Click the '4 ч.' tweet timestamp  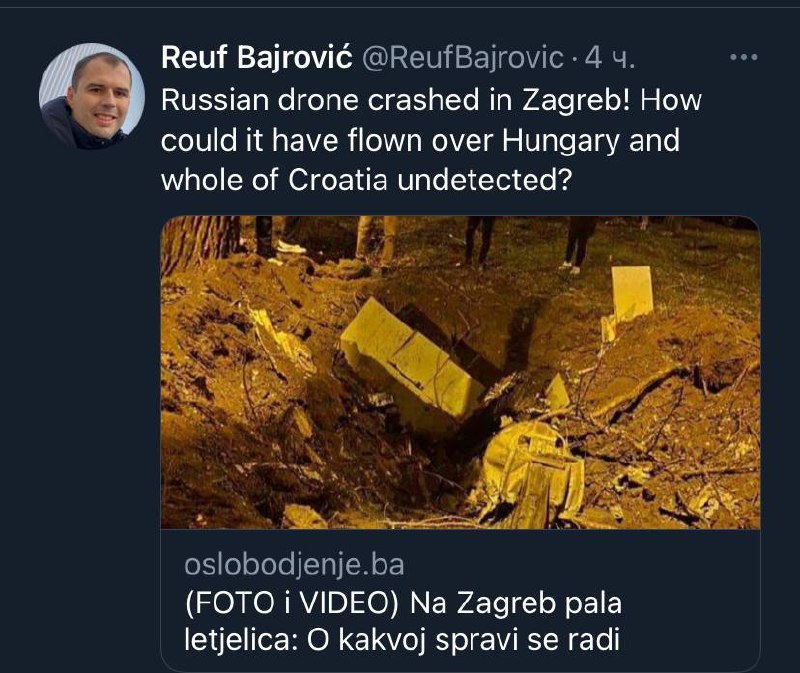[610, 58]
